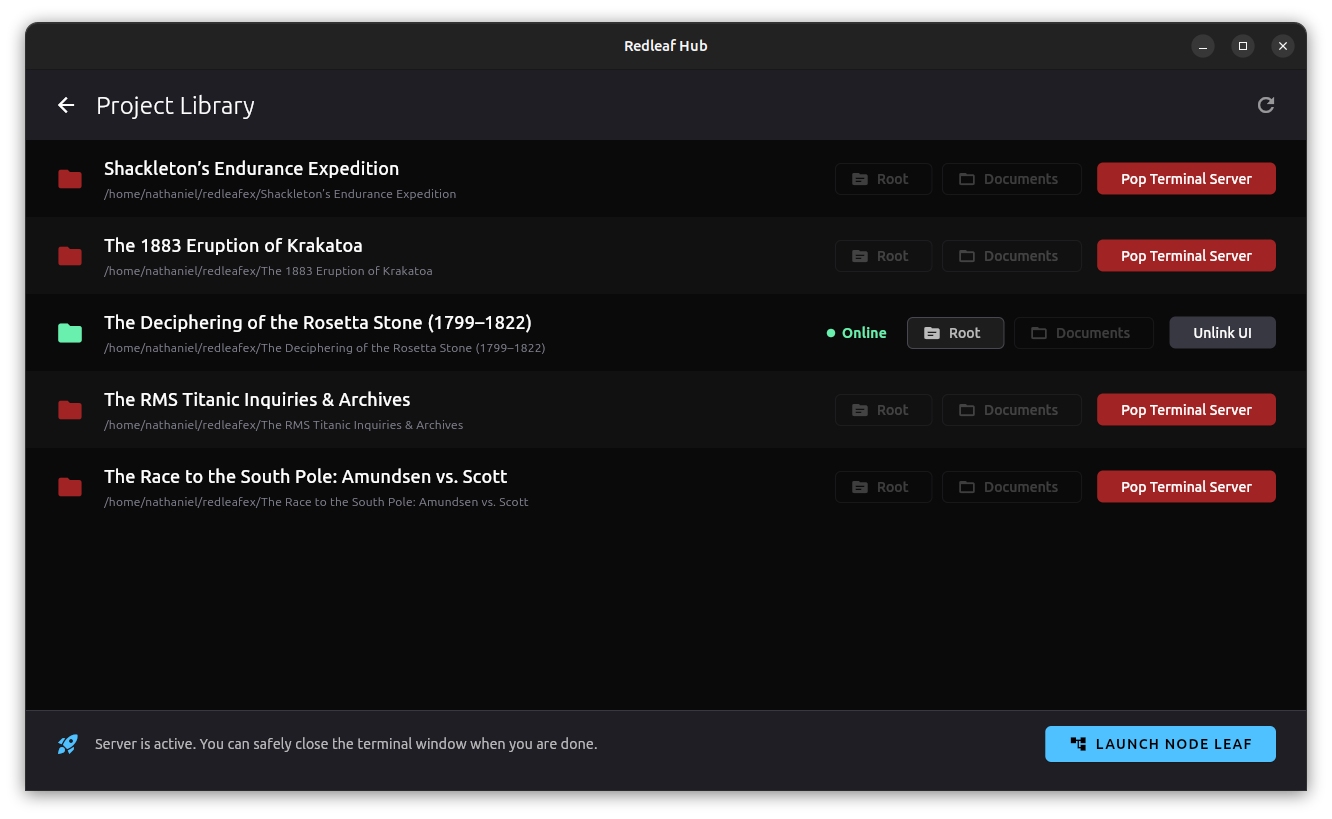Click the red folder icon for Krakatoa project
The height and width of the screenshot is (819, 1332).
[x=70, y=256]
